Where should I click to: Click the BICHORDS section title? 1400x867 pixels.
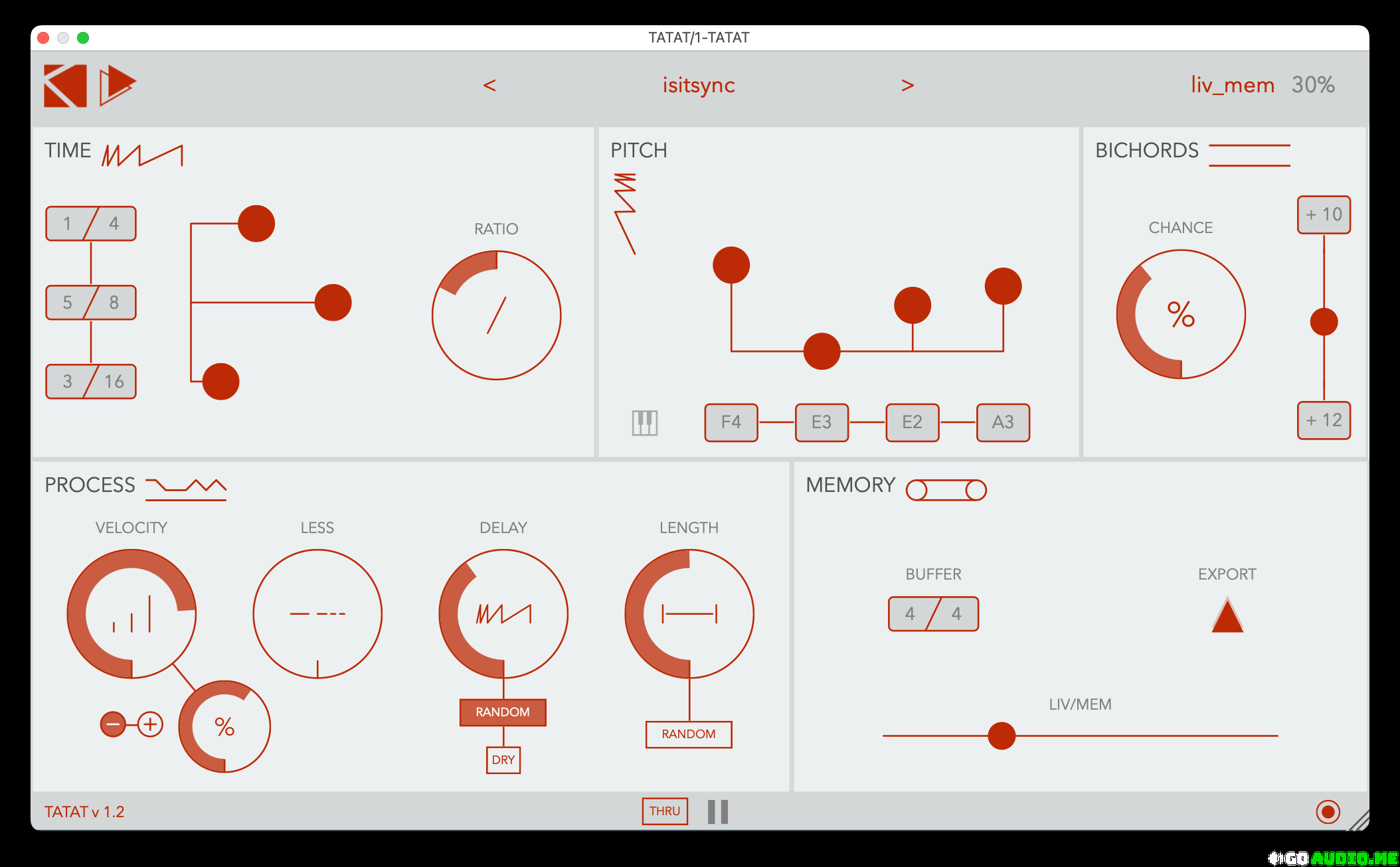[1147, 151]
